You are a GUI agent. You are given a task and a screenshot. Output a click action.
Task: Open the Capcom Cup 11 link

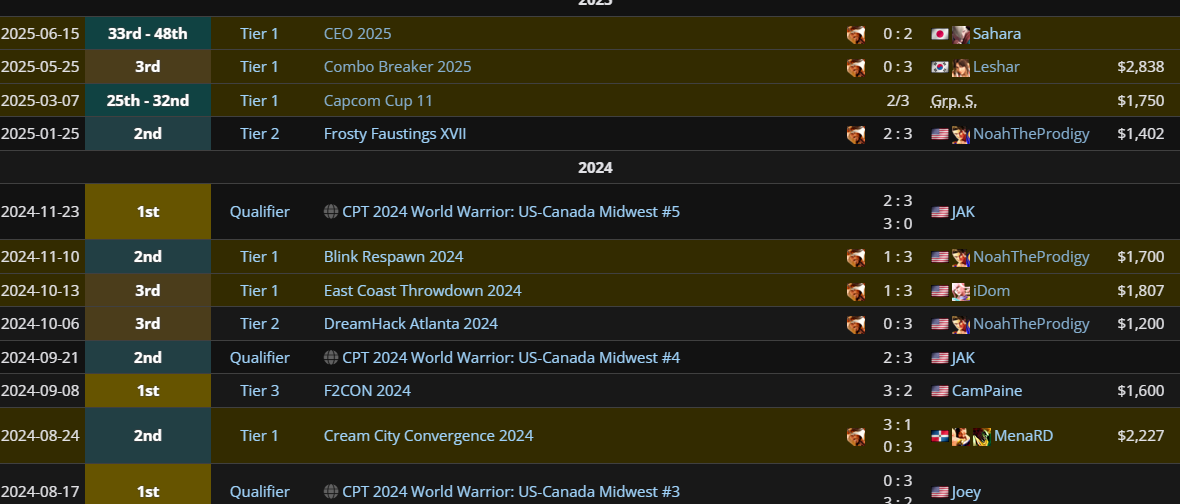coord(378,101)
